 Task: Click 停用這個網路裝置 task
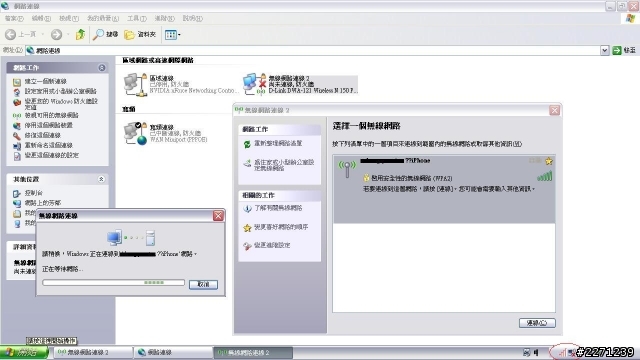click(x=49, y=125)
